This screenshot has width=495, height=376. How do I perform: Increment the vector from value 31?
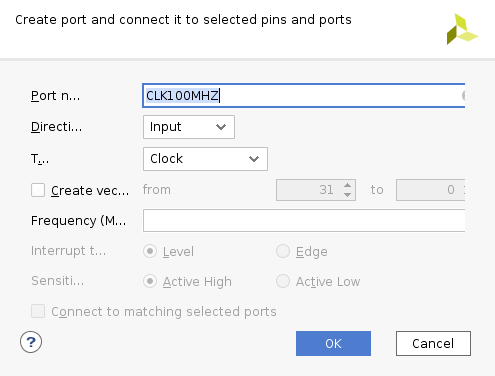tap(347, 186)
